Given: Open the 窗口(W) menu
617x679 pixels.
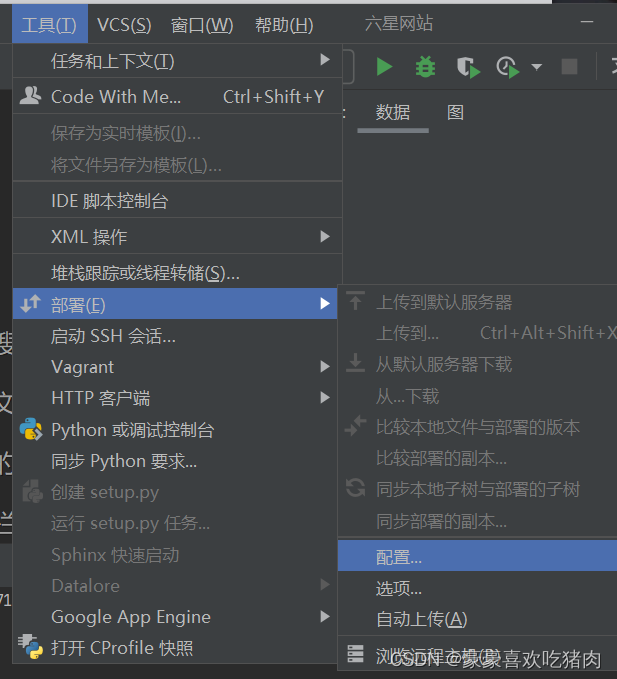Looking at the screenshot, I should (x=202, y=25).
